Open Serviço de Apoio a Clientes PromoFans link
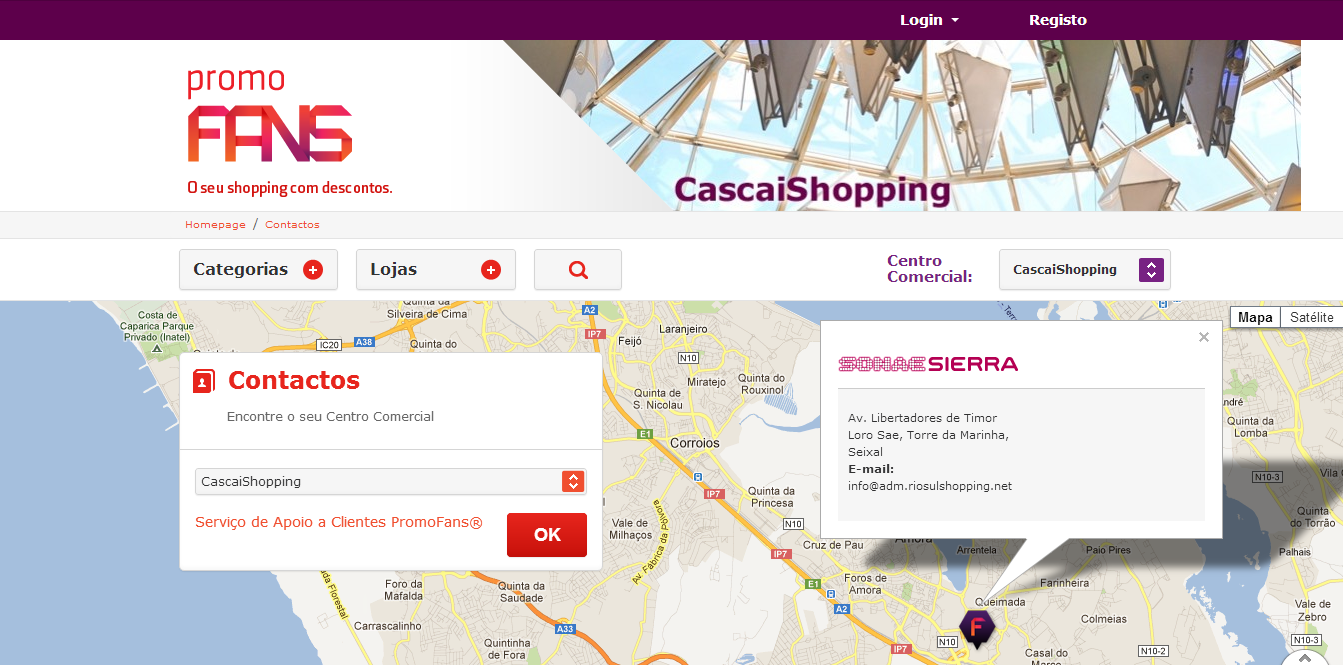Image resolution: width=1343 pixels, height=665 pixels. 339,522
